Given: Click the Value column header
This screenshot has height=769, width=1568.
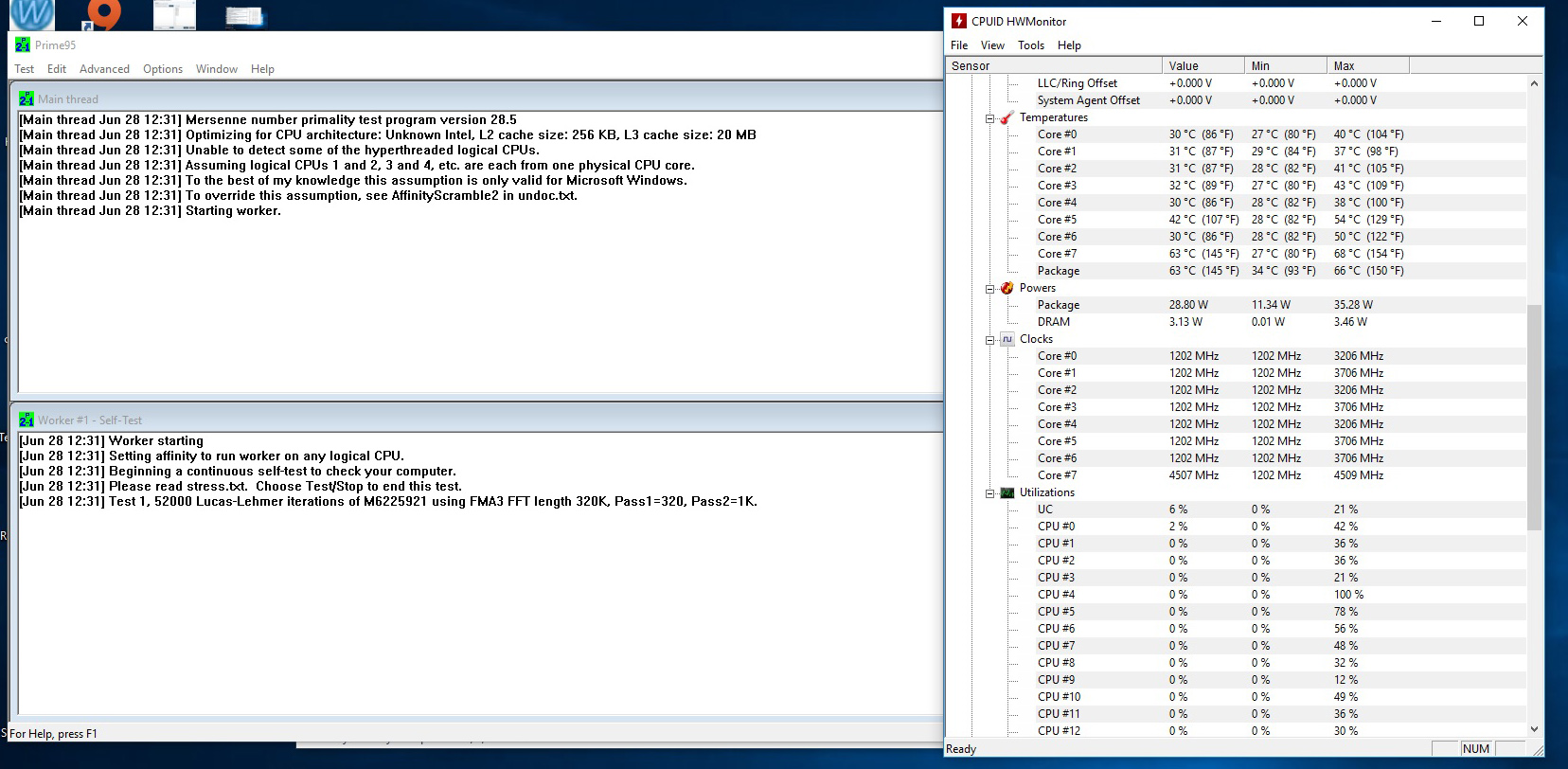Looking at the screenshot, I should coord(1203,65).
